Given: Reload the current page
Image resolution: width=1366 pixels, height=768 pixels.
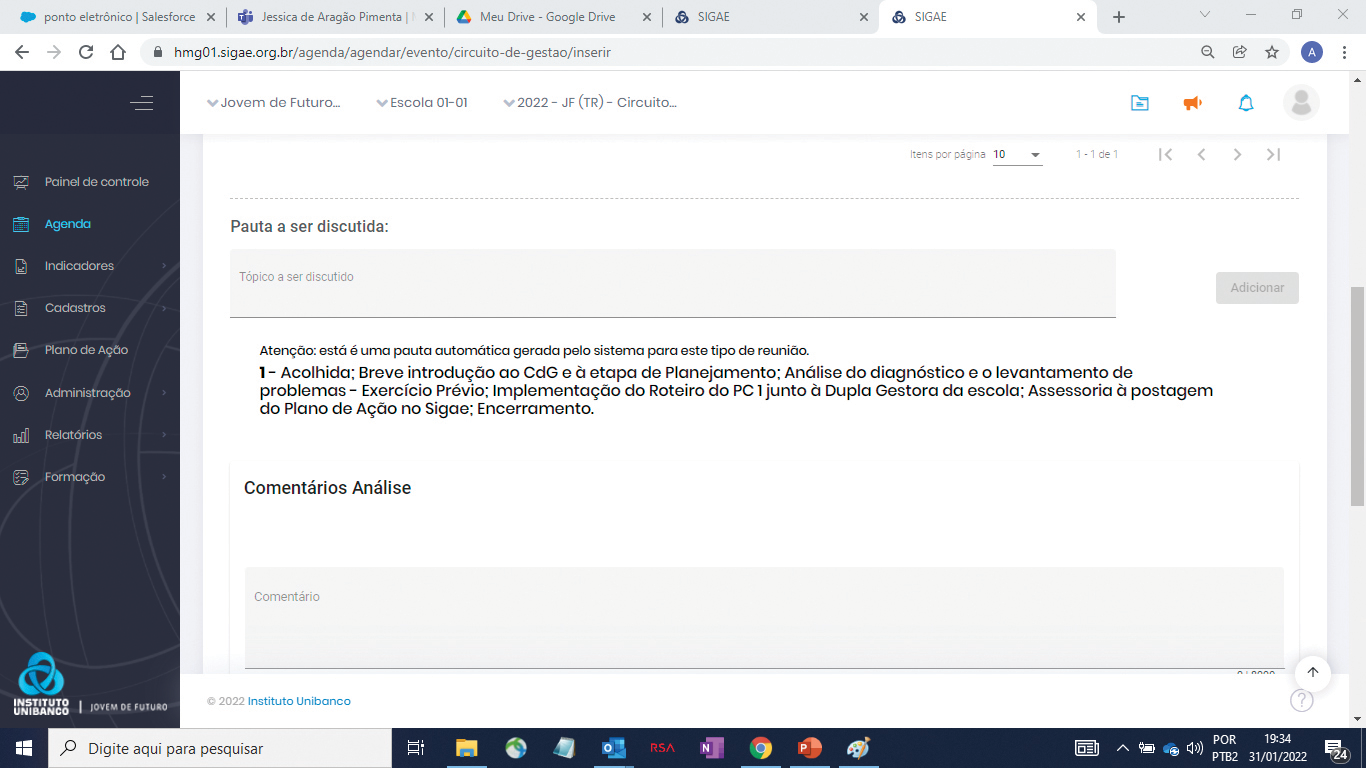Looking at the screenshot, I should tap(86, 52).
